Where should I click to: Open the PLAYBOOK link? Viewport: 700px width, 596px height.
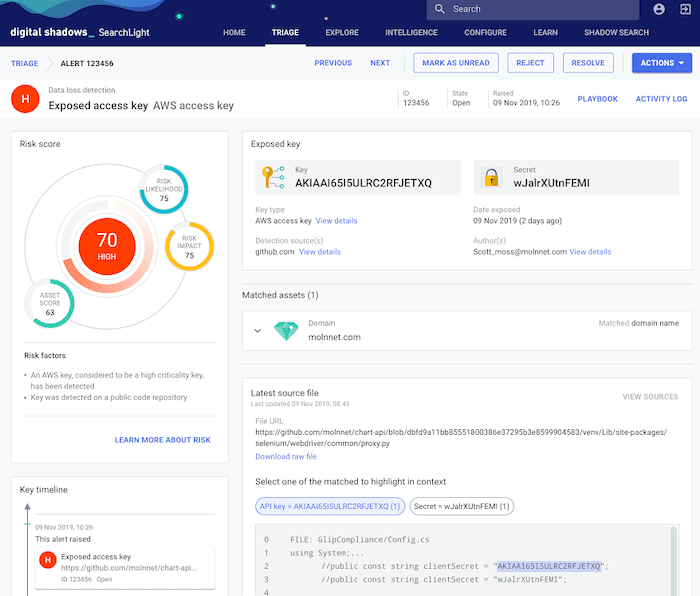coord(597,99)
